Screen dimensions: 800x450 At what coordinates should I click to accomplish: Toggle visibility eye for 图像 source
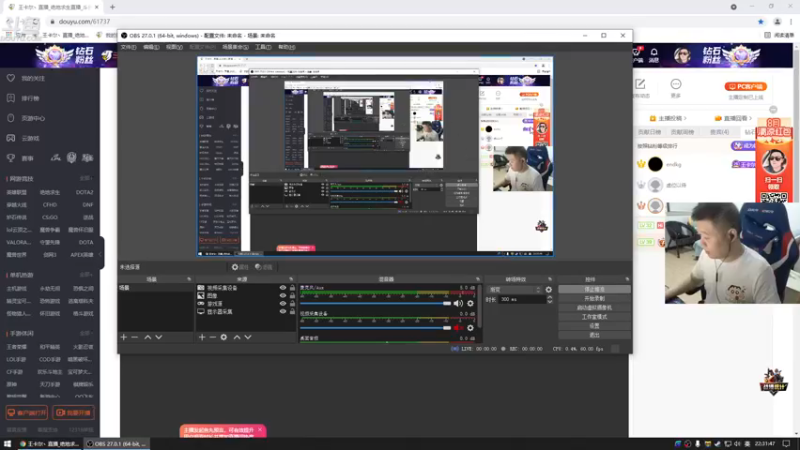coord(283,295)
